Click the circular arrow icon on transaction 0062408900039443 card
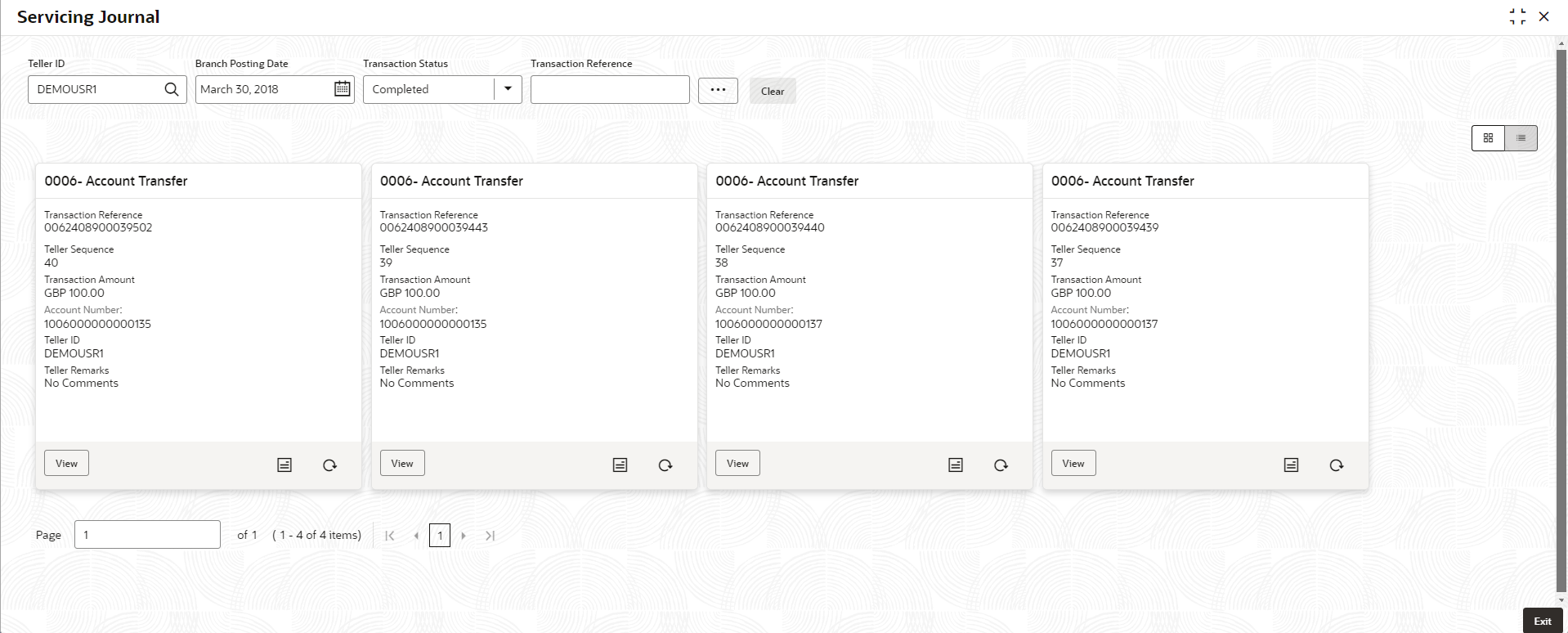Viewport: 1568px width, 633px height. 665,465
